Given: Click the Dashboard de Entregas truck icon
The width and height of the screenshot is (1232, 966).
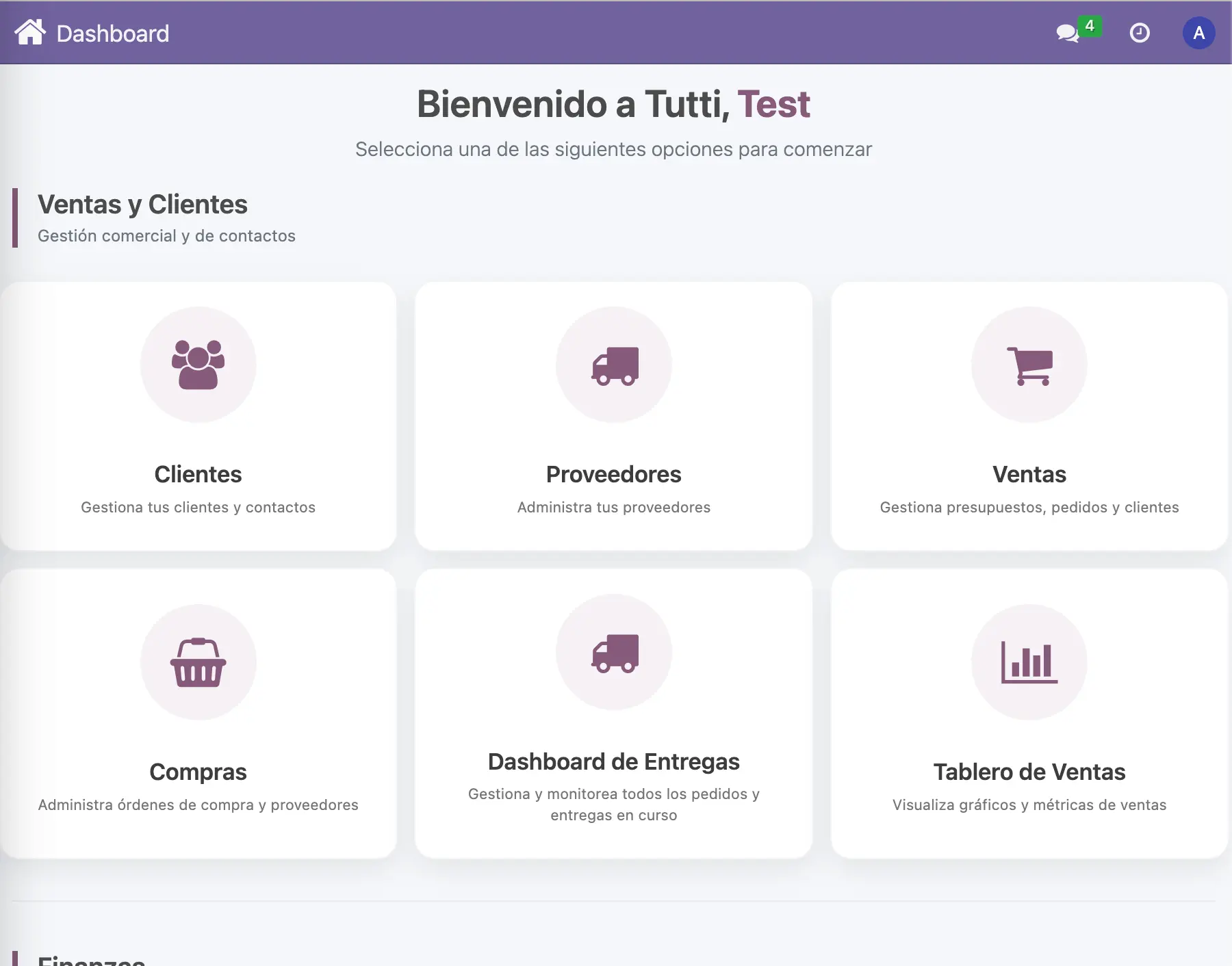Looking at the screenshot, I should (615, 653).
